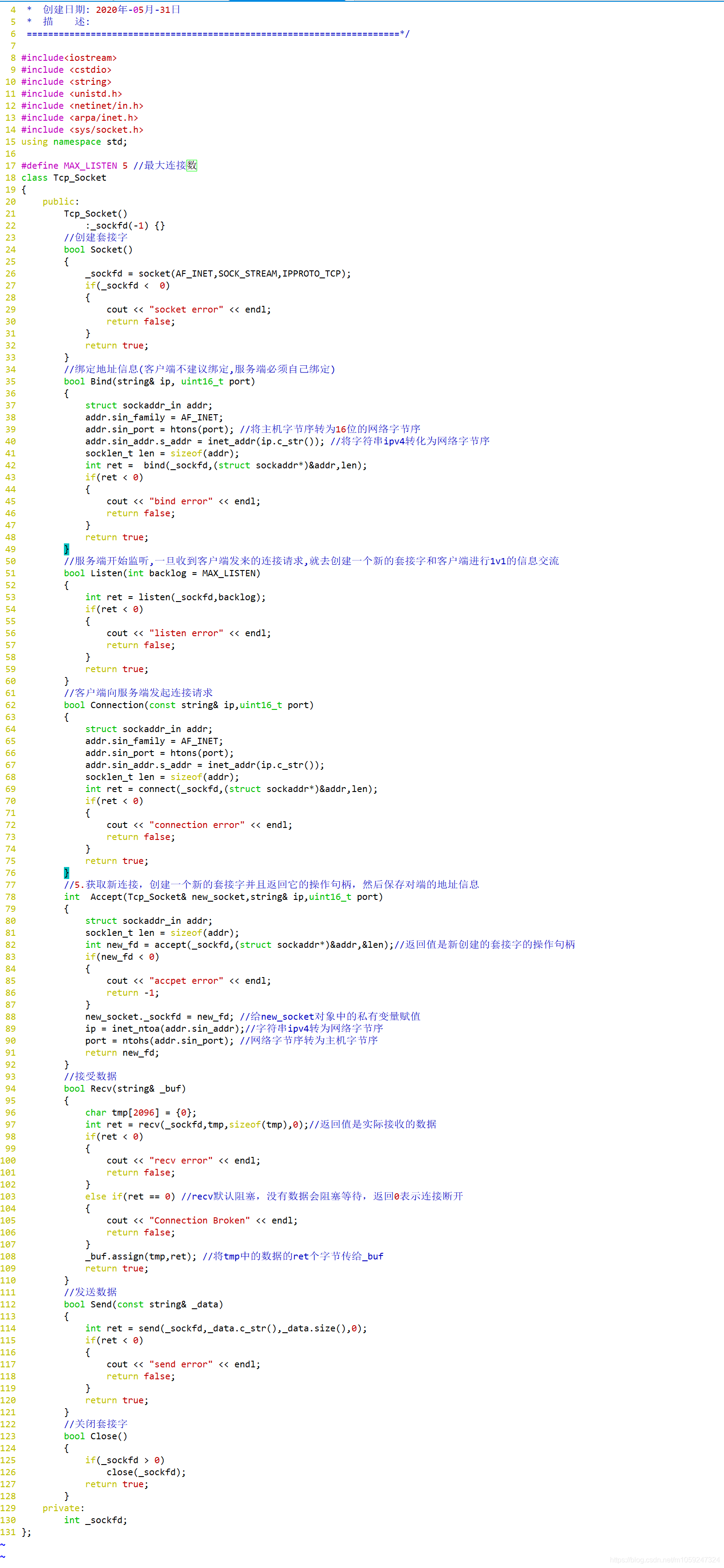Click the 'int ret = send(...)' line
This screenshot has height=1568, width=724.
click(226, 1328)
